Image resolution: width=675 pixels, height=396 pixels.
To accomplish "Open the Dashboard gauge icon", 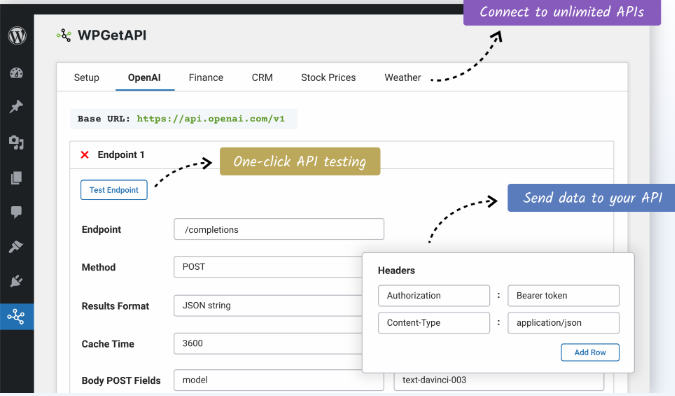I will (x=16, y=73).
